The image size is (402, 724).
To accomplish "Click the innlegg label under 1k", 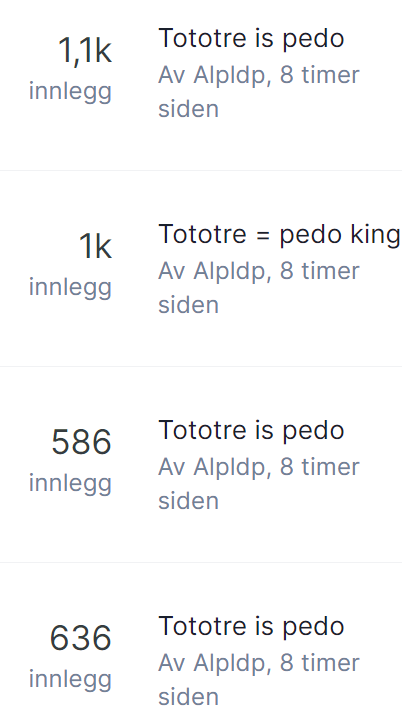I will [x=70, y=287].
